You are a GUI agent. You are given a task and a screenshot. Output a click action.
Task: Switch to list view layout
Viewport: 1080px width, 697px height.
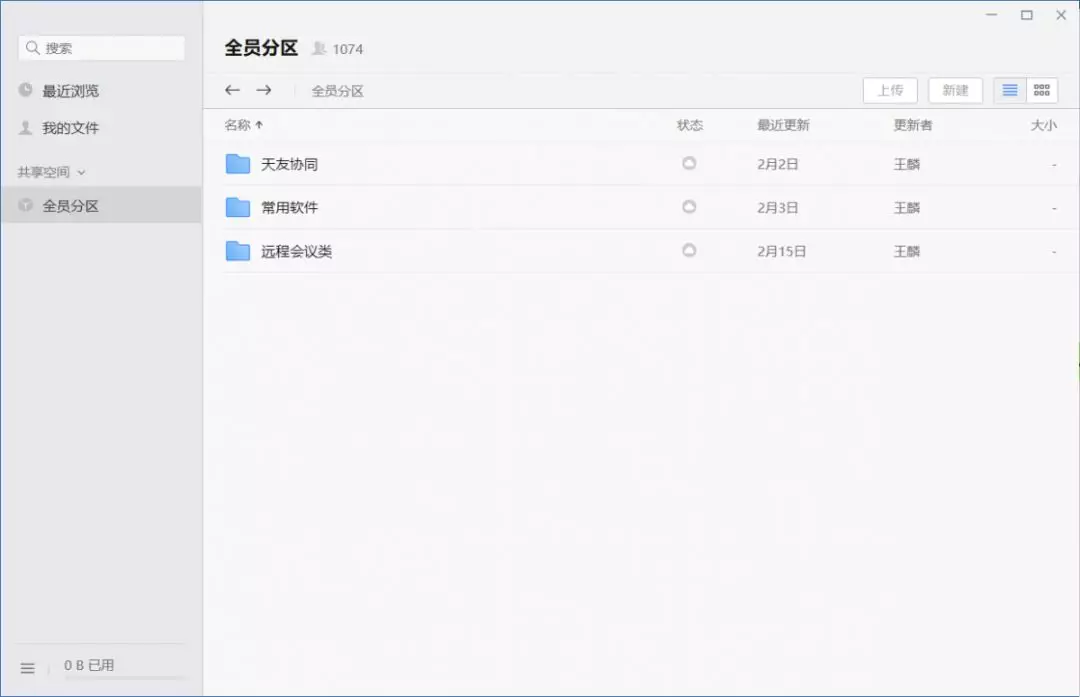click(x=1010, y=90)
